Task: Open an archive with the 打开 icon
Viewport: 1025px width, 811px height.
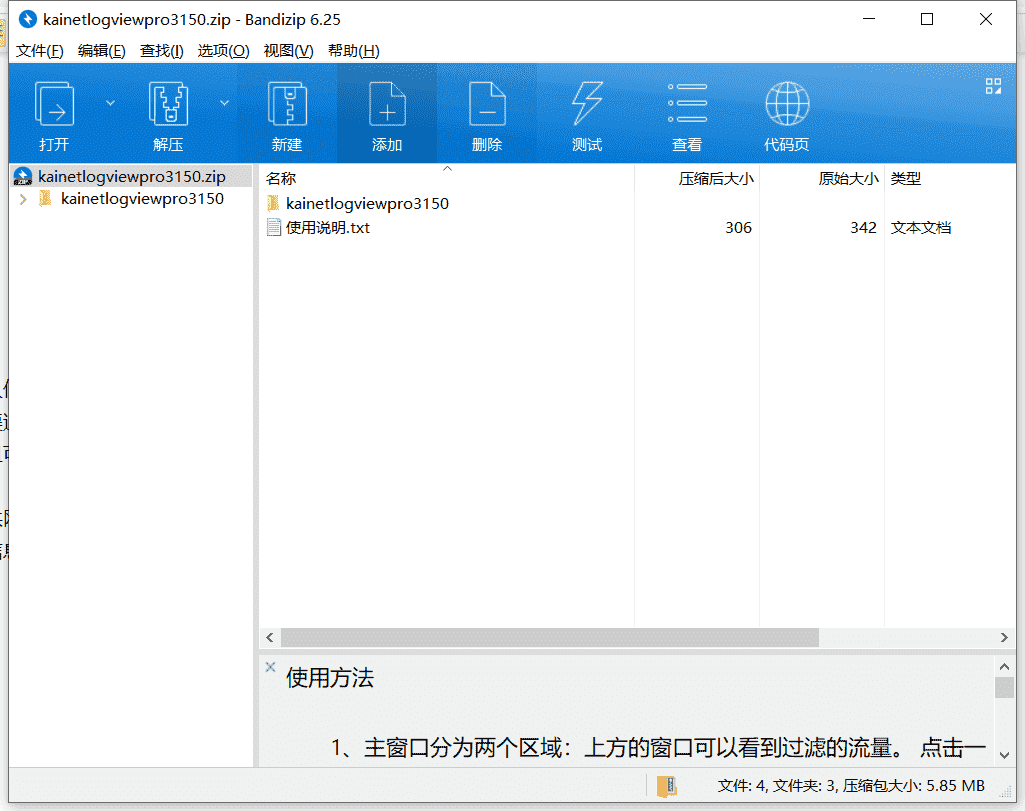Action: pos(54,103)
